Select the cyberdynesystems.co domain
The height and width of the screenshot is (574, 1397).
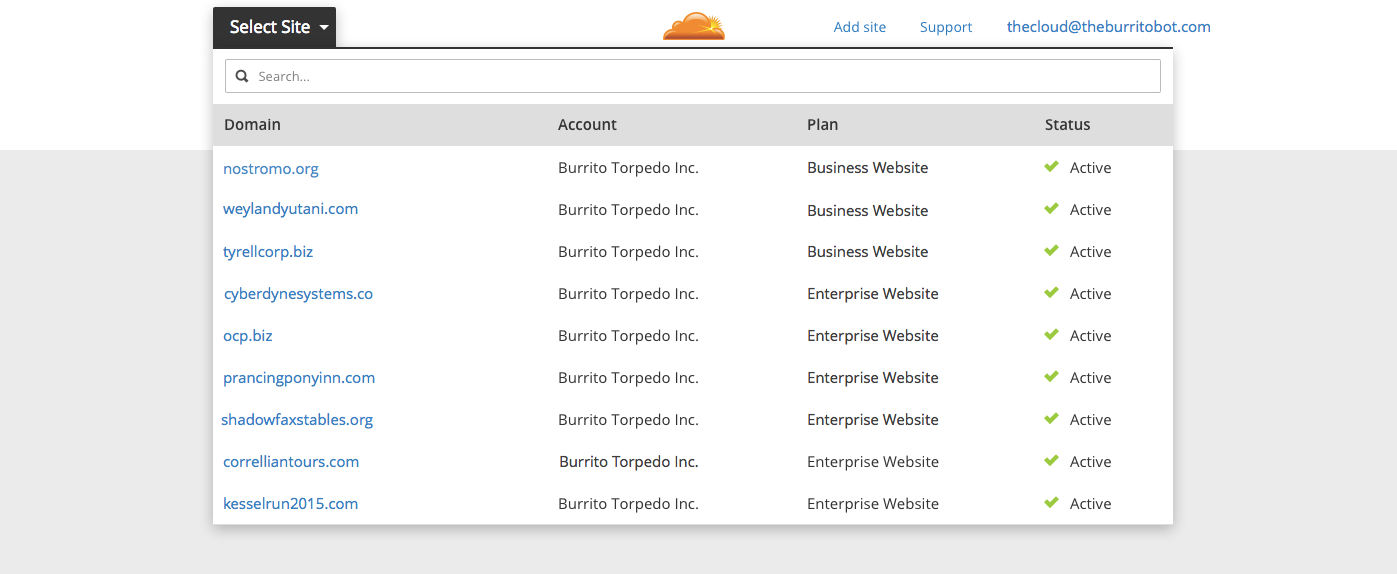pyautogui.click(x=298, y=294)
